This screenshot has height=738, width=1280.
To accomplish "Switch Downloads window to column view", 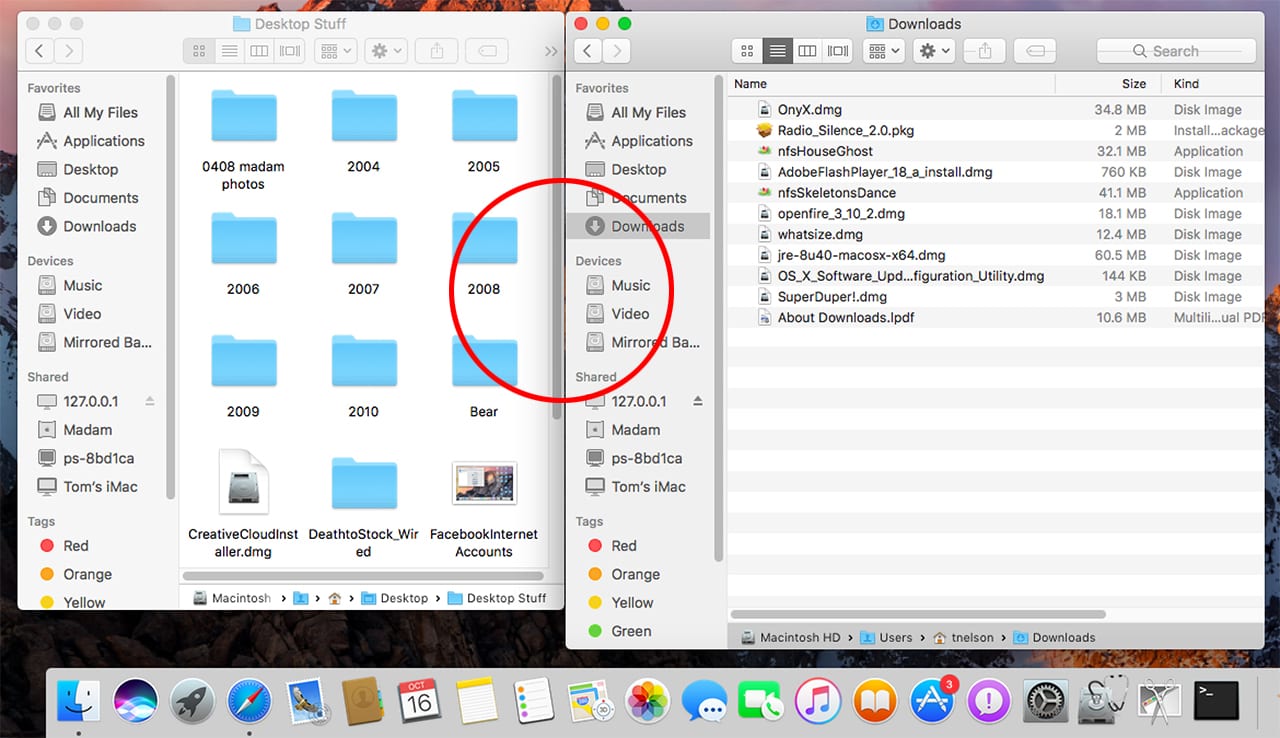I will pos(807,51).
